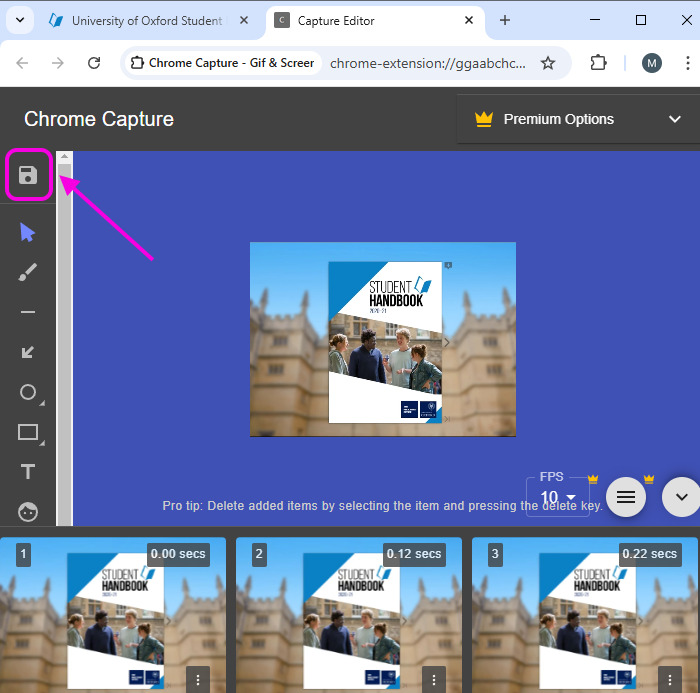Select the rectangle shape tool
Image resolution: width=700 pixels, height=693 pixels.
click(x=28, y=432)
